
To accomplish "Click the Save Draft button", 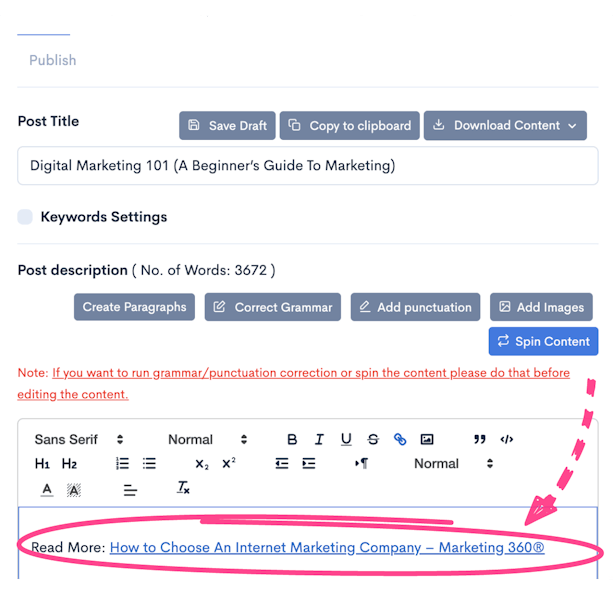I will click(227, 125).
